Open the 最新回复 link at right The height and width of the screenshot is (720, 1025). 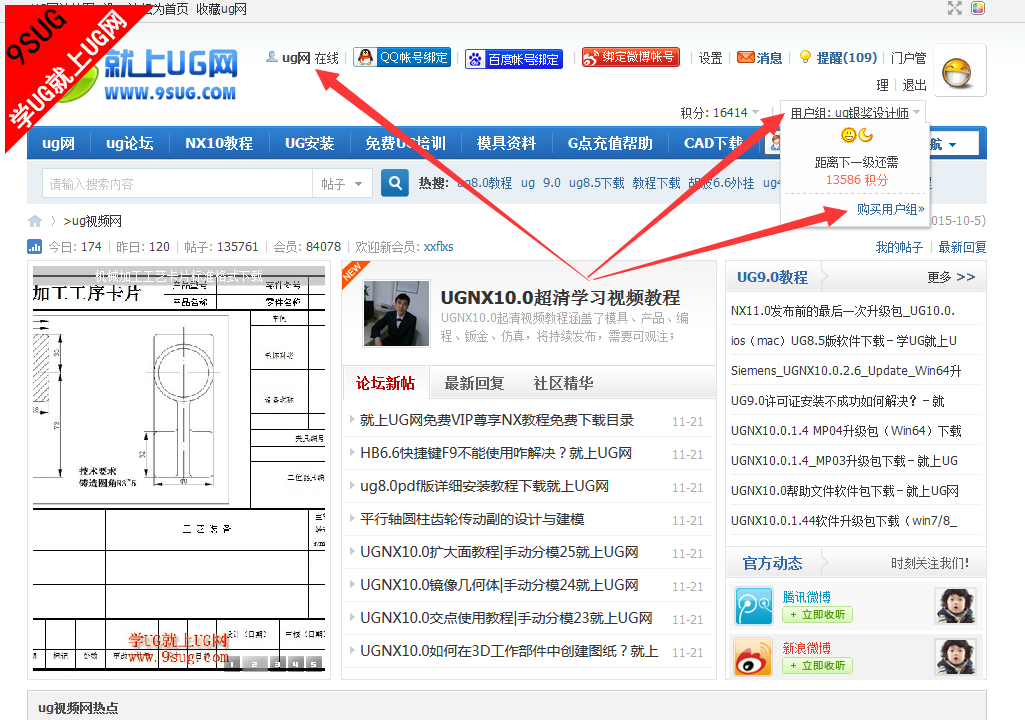coord(962,247)
